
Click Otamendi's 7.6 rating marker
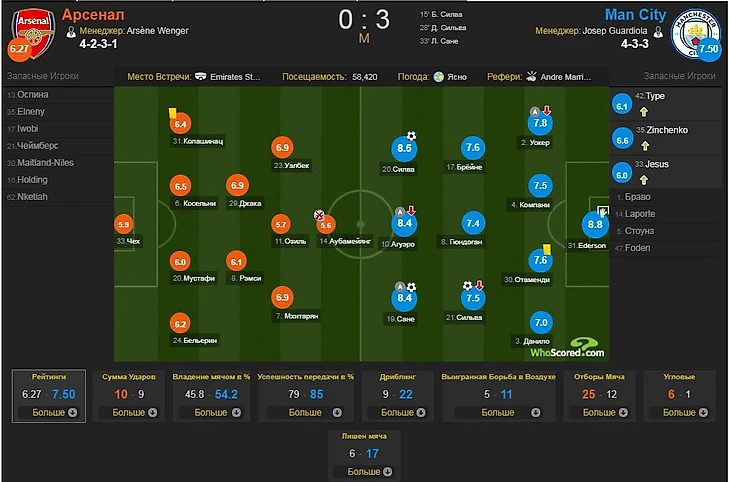tap(540, 260)
